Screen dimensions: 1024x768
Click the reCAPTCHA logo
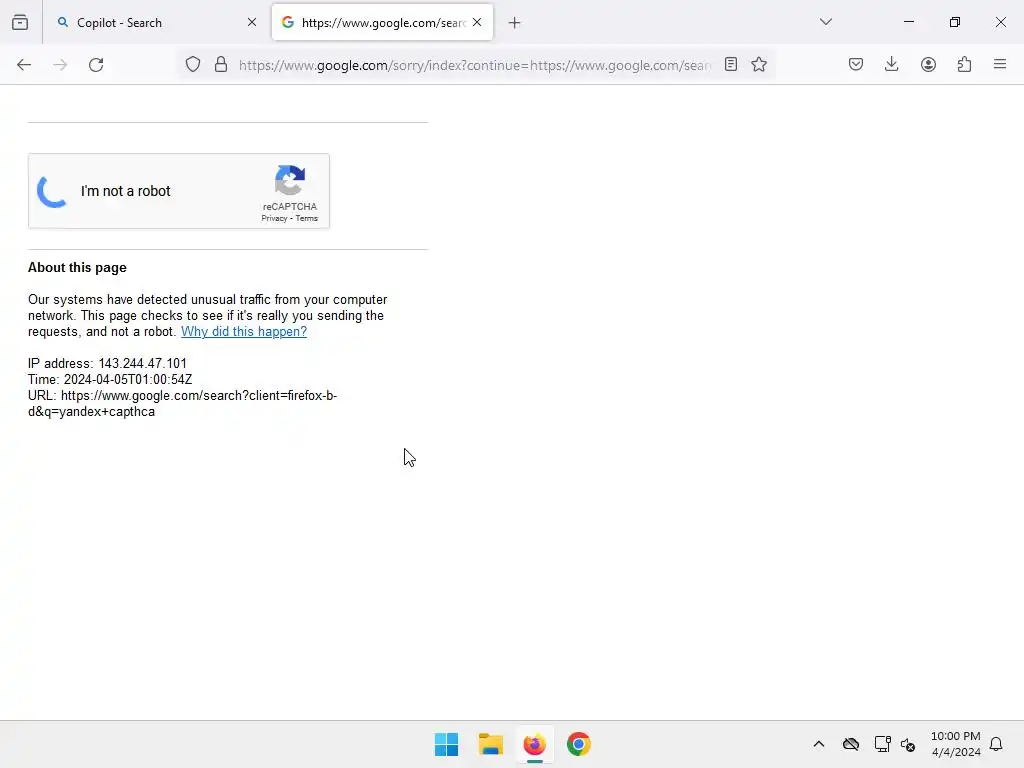click(x=290, y=180)
